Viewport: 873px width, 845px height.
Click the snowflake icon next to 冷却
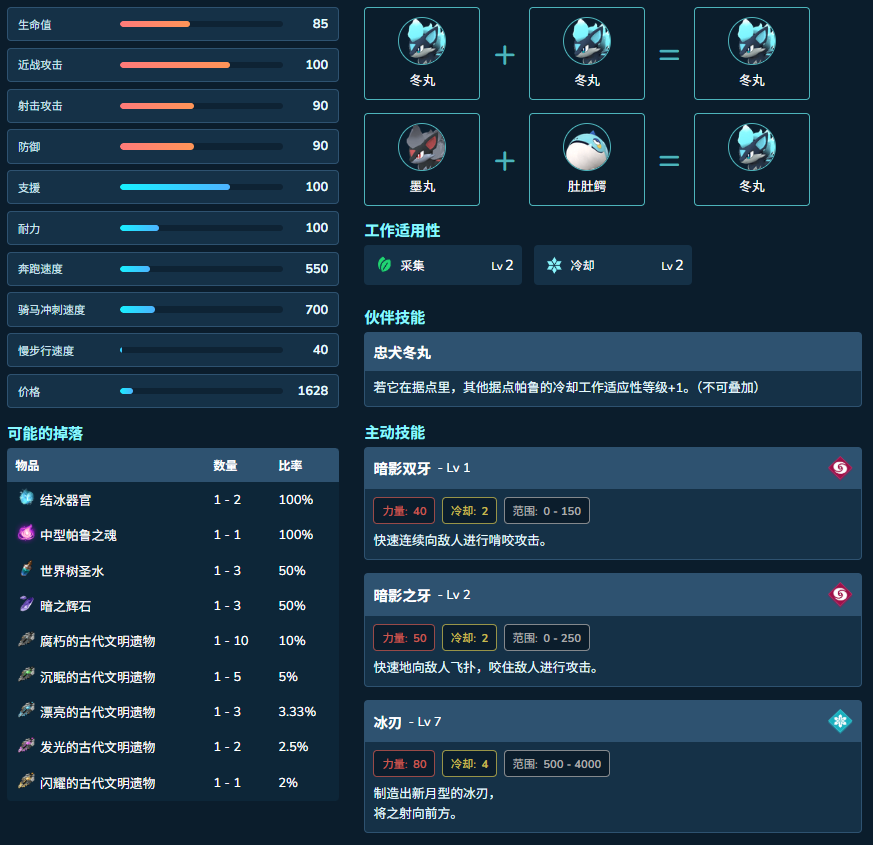(554, 265)
